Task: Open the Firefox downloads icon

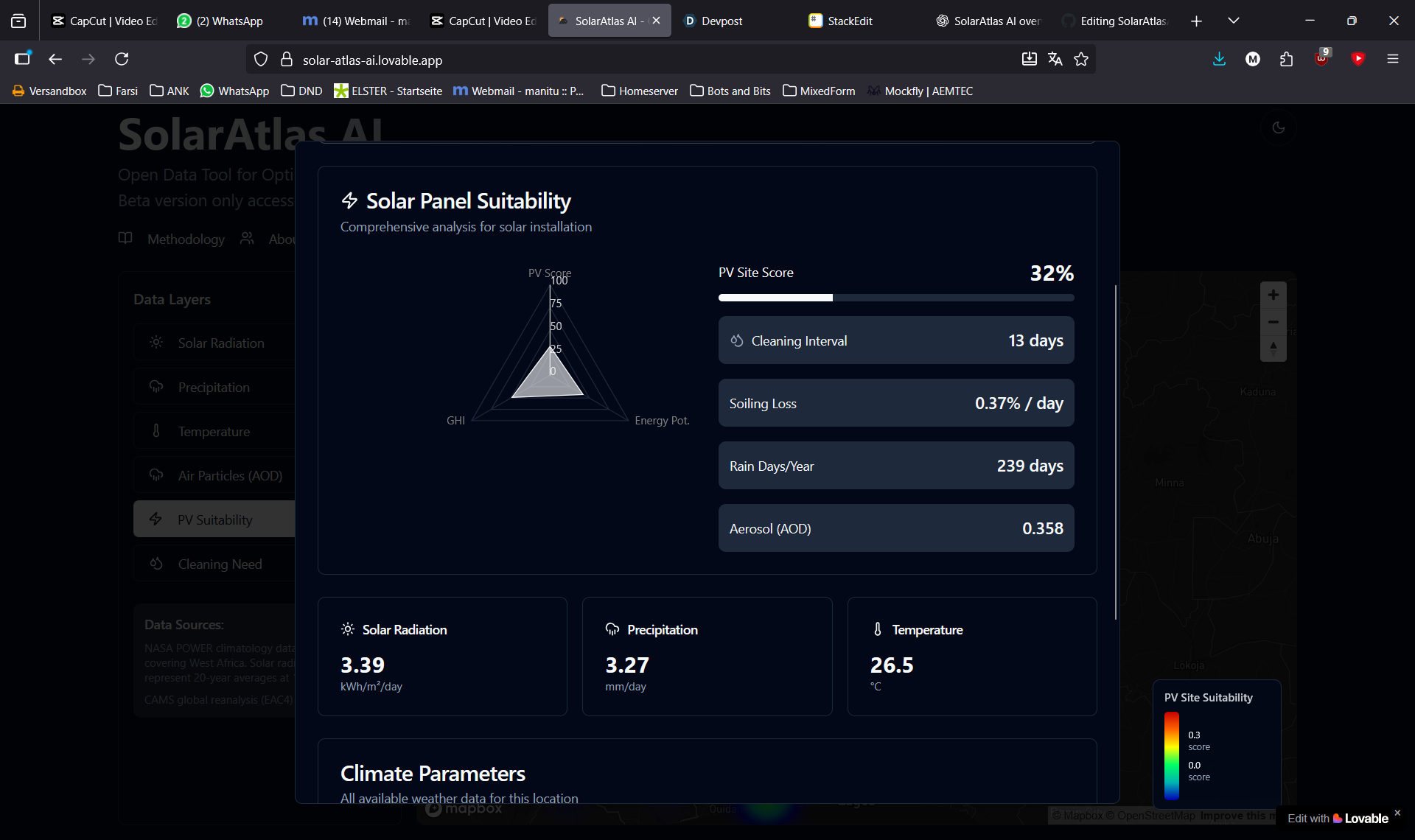Action: [1219, 59]
